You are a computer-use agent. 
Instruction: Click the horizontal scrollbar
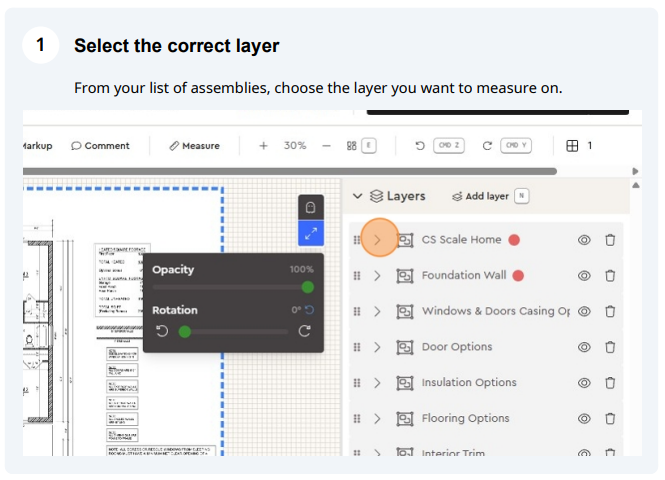pyautogui.click(x=290, y=171)
